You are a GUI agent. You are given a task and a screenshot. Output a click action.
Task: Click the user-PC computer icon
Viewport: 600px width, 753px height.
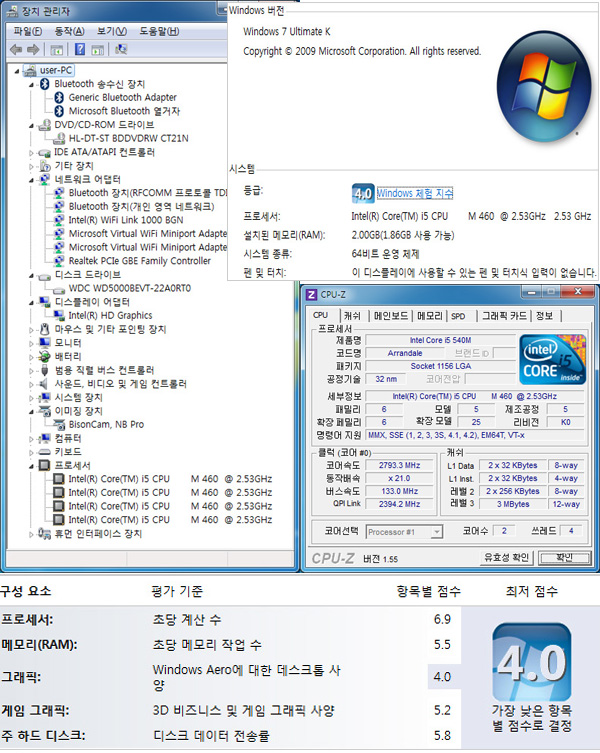coord(30,71)
